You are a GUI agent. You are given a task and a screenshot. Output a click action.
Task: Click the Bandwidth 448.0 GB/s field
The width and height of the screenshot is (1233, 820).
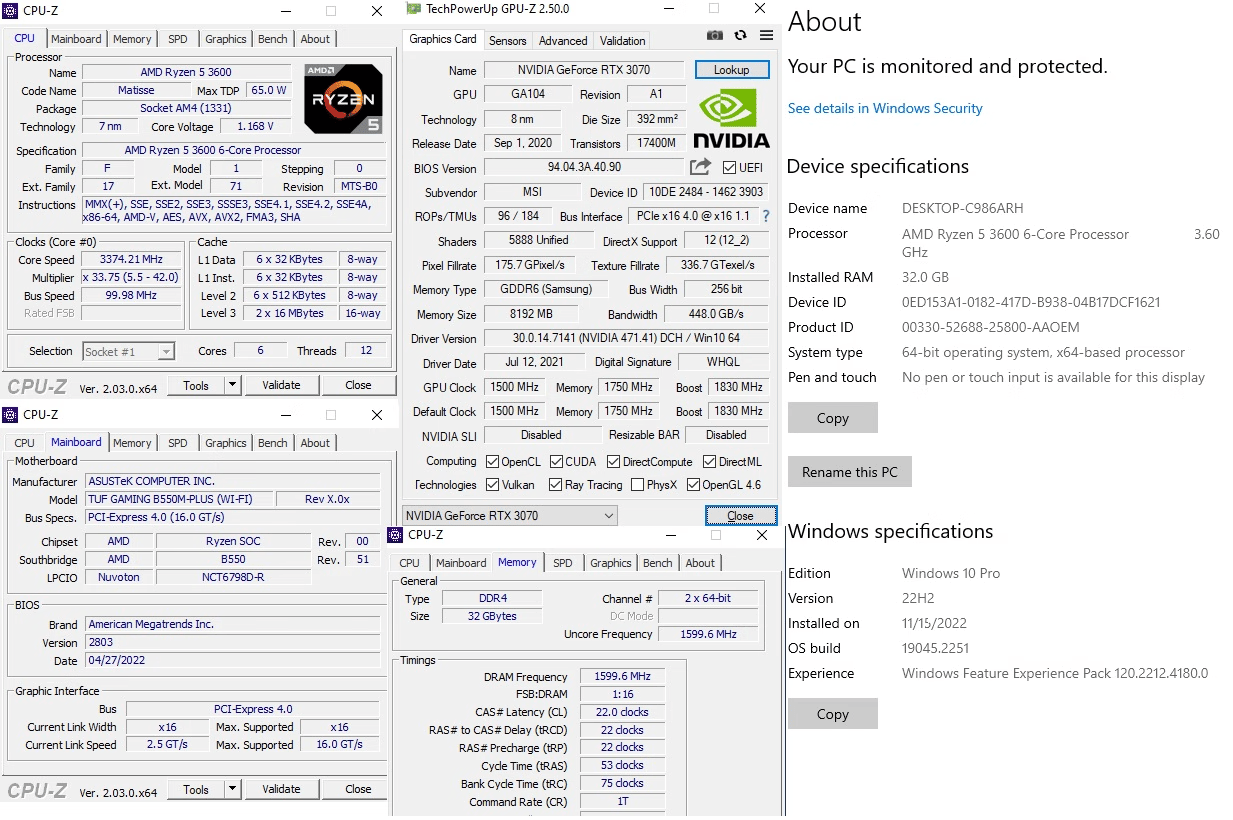coord(717,314)
